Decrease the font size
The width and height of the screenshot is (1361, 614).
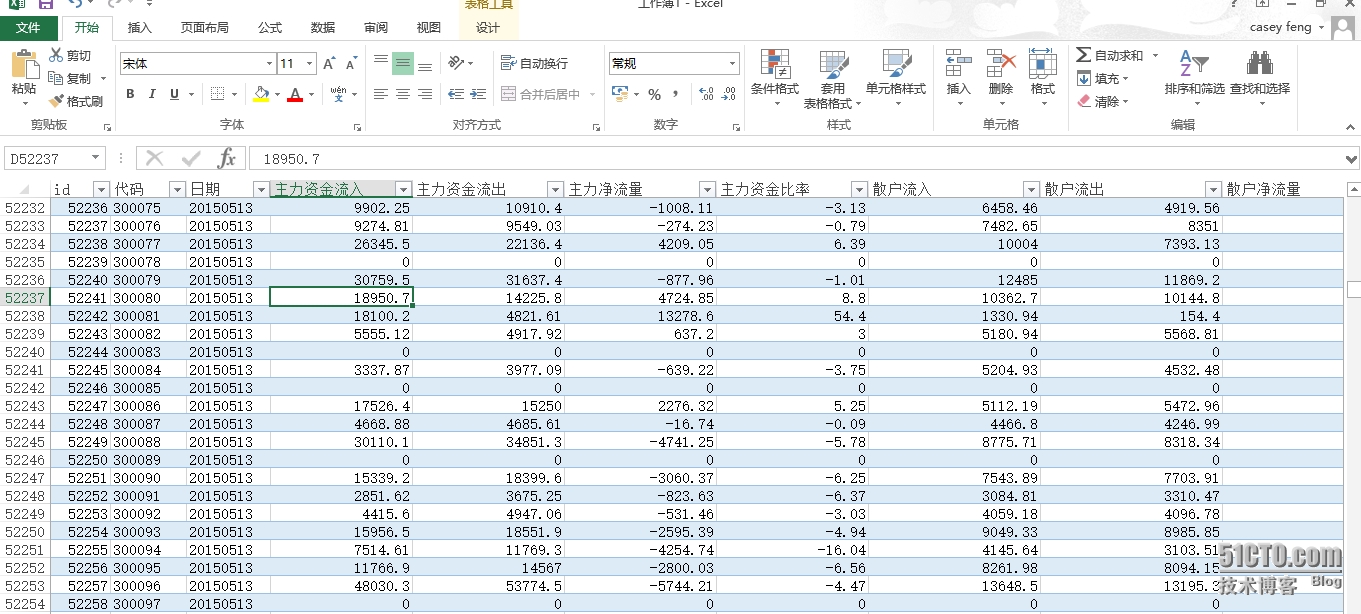[x=351, y=64]
